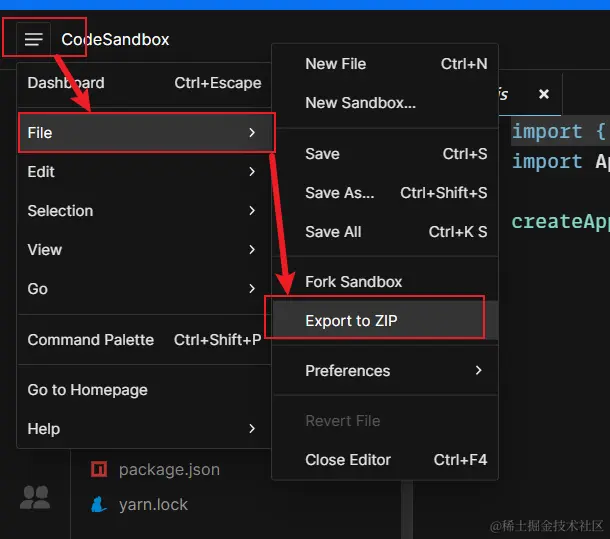Image resolution: width=610 pixels, height=539 pixels.
Task: Open yarn.lock in the file tree
Action: click(x=153, y=505)
